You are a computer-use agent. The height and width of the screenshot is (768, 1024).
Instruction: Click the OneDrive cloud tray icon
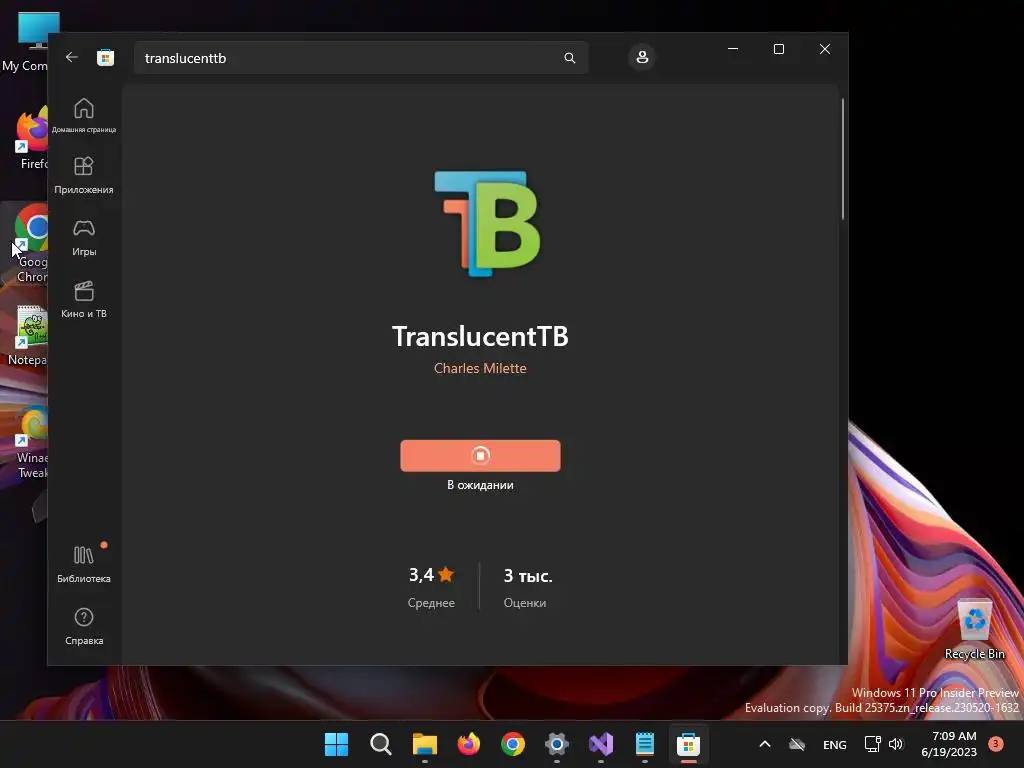point(797,744)
